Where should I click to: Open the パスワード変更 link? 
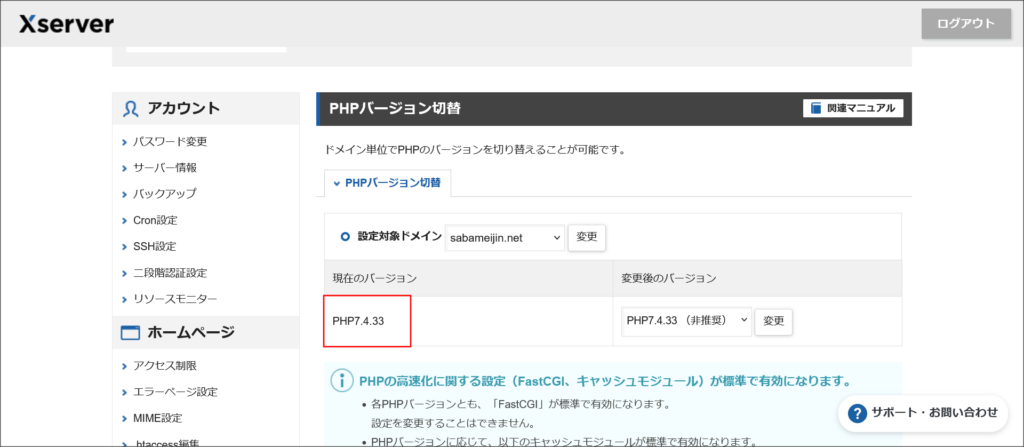170,142
